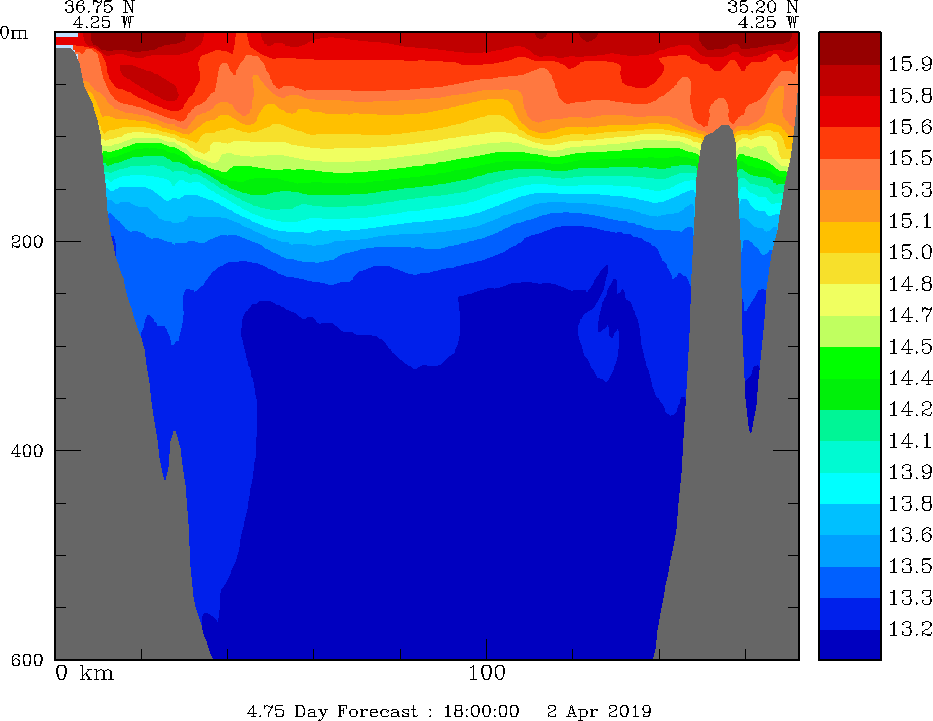933x721 pixels.
Task: Click the '2 Apr 2019' date text
Action: click(x=599, y=711)
